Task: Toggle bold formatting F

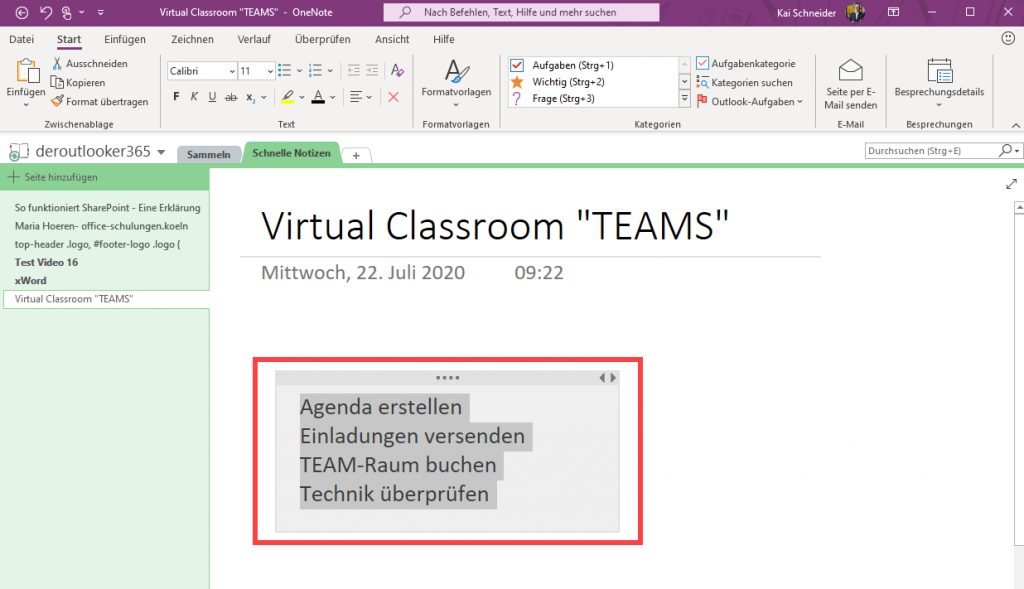Action: click(176, 97)
